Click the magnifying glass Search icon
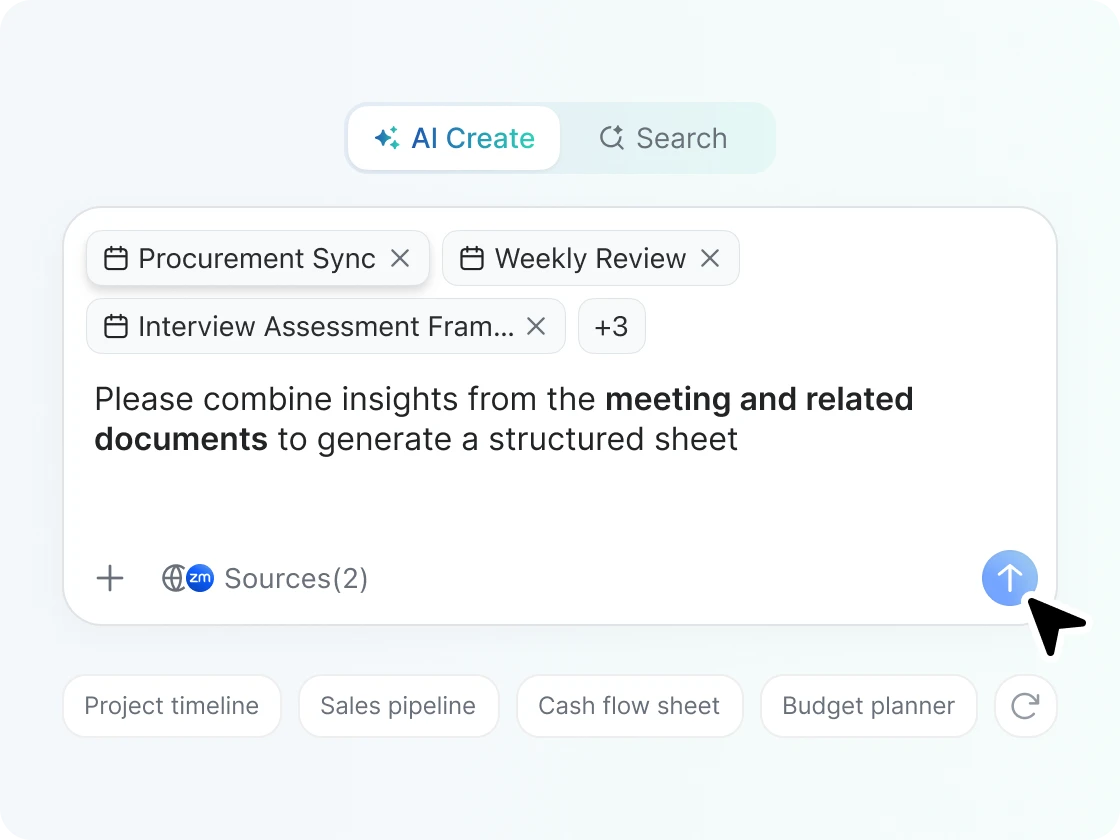The image size is (1120, 840). [610, 138]
